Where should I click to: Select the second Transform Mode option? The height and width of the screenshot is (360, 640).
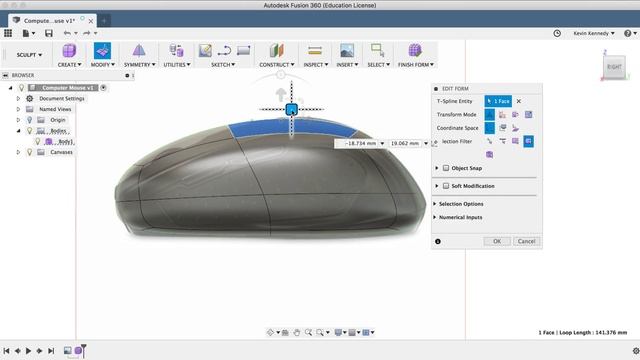coord(502,115)
